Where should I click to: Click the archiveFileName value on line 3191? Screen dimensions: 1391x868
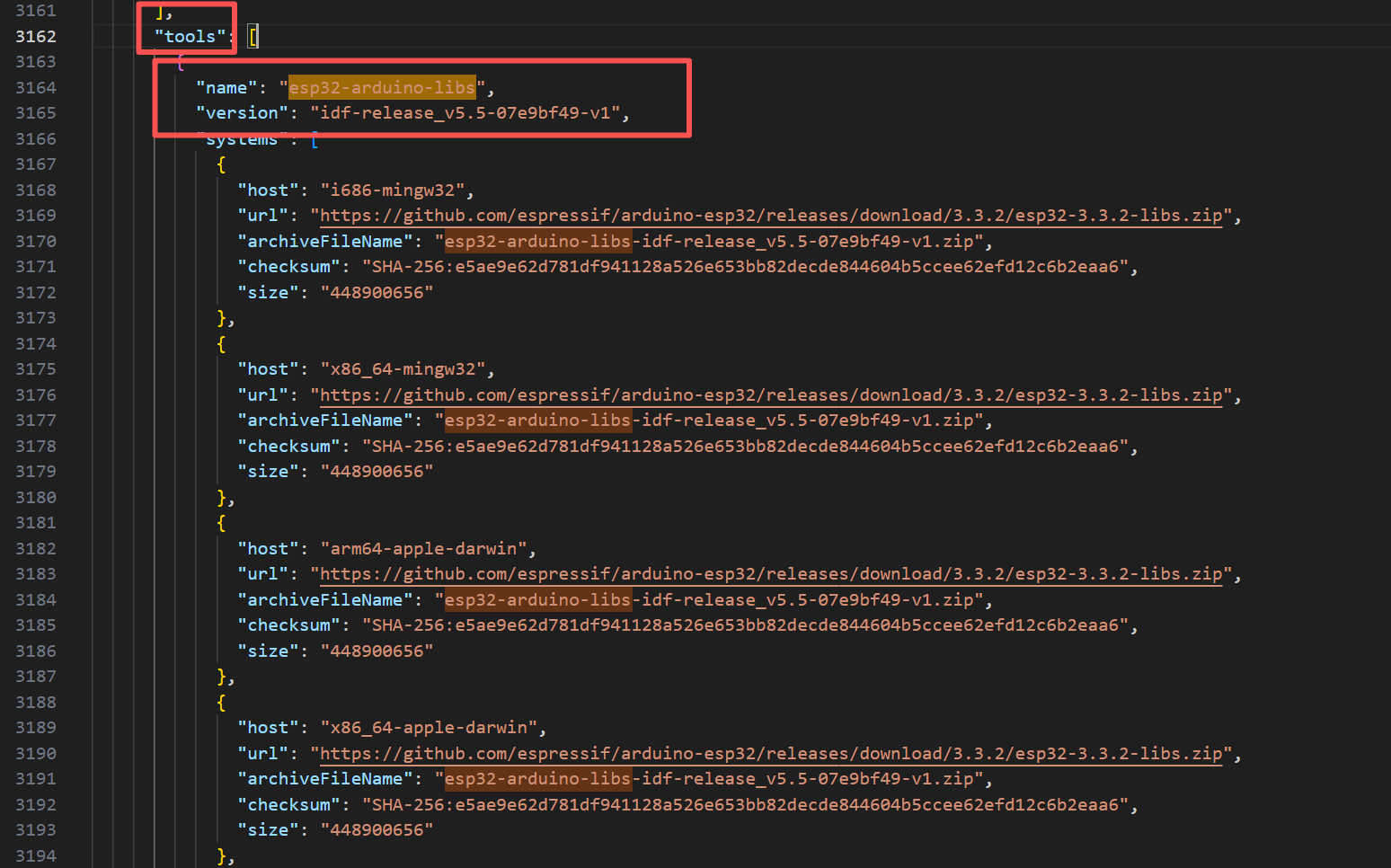pyautogui.click(x=709, y=779)
